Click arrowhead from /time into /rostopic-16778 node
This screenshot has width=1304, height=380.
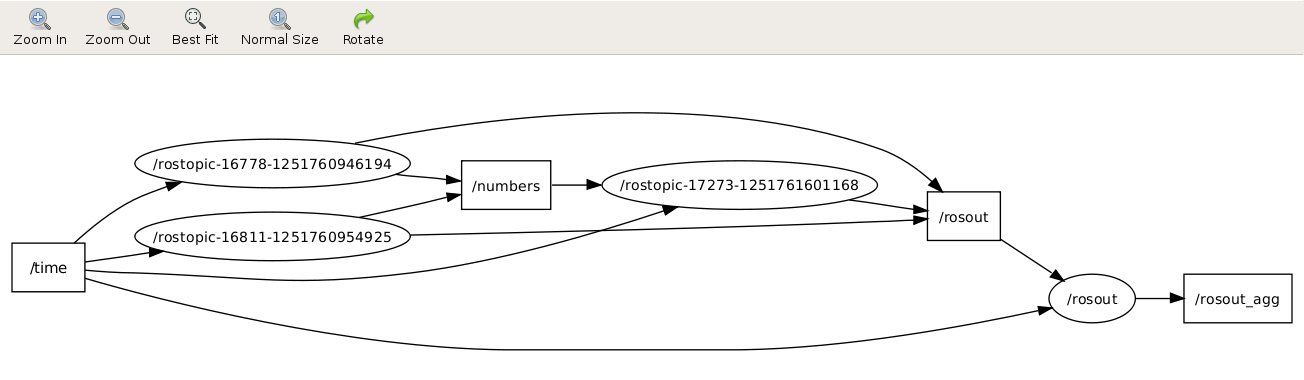point(173,185)
